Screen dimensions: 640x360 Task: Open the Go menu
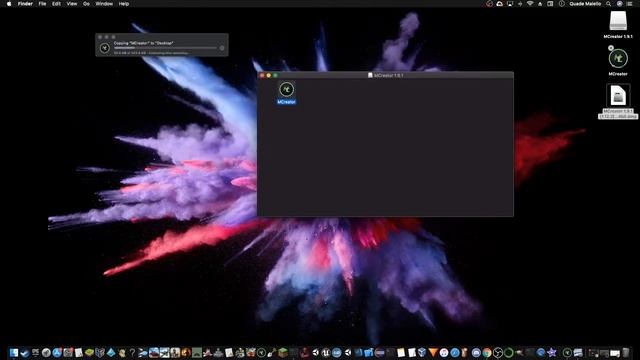pyautogui.click(x=86, y=4)
